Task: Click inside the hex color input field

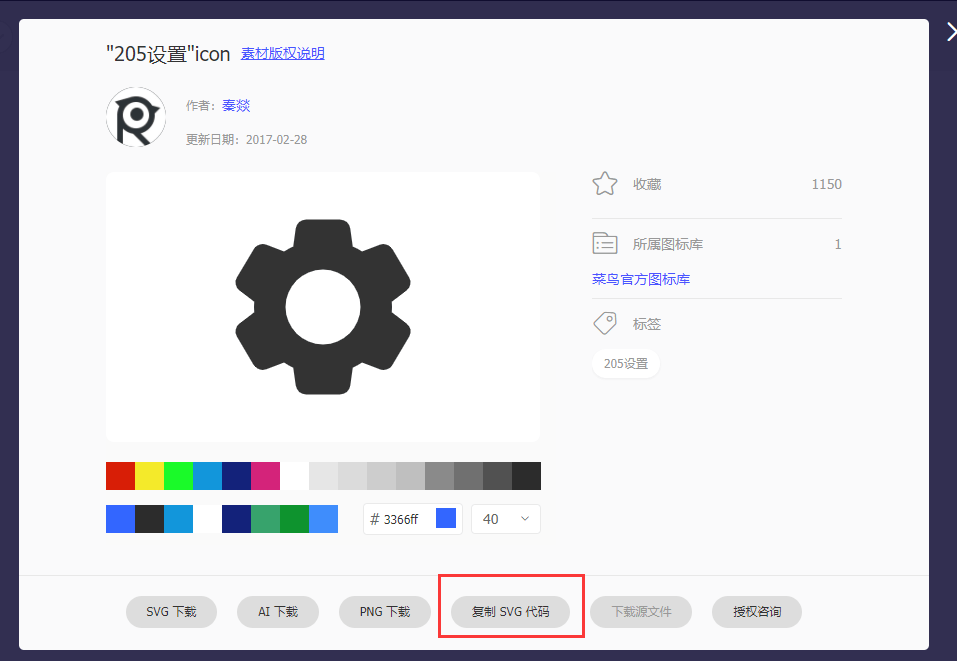Action: 398,518
